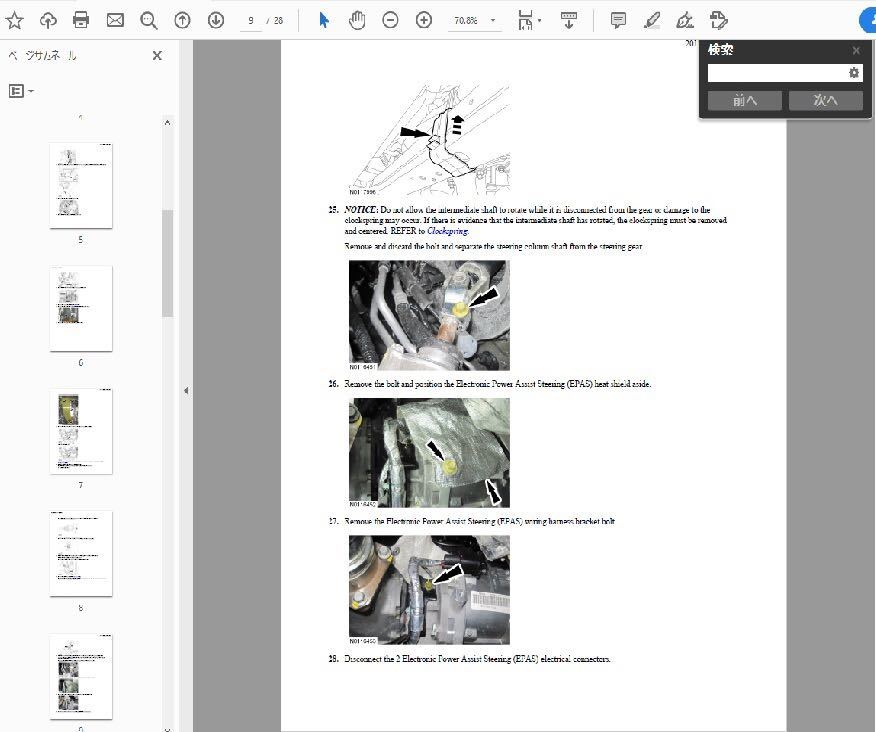Click the 70.8% zoom level field

(465, 21)
